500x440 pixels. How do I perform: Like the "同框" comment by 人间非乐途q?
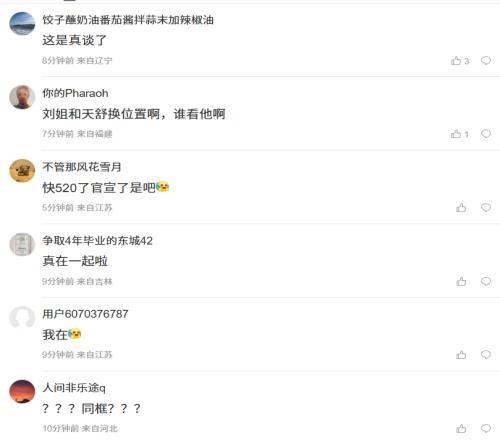click(x=461, y=429)
